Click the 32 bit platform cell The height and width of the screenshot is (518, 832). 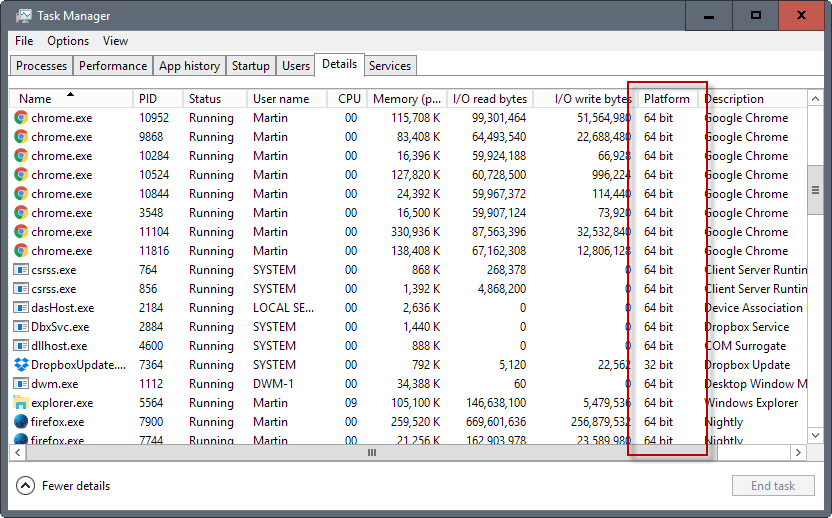click(x=658, y=365)
